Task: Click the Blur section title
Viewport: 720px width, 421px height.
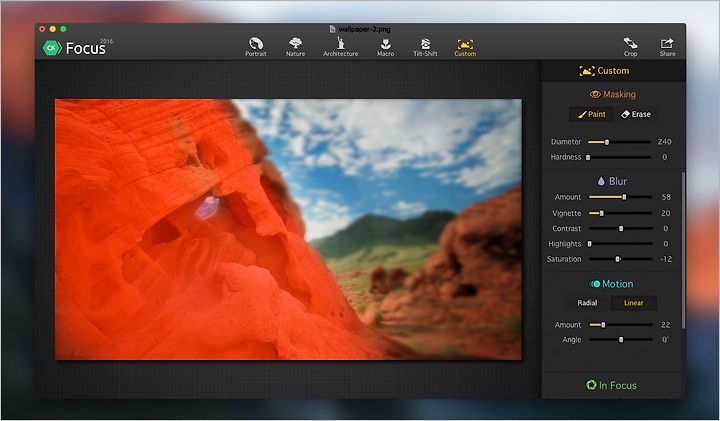Action: pyautogui.click(x=618, y=181)
